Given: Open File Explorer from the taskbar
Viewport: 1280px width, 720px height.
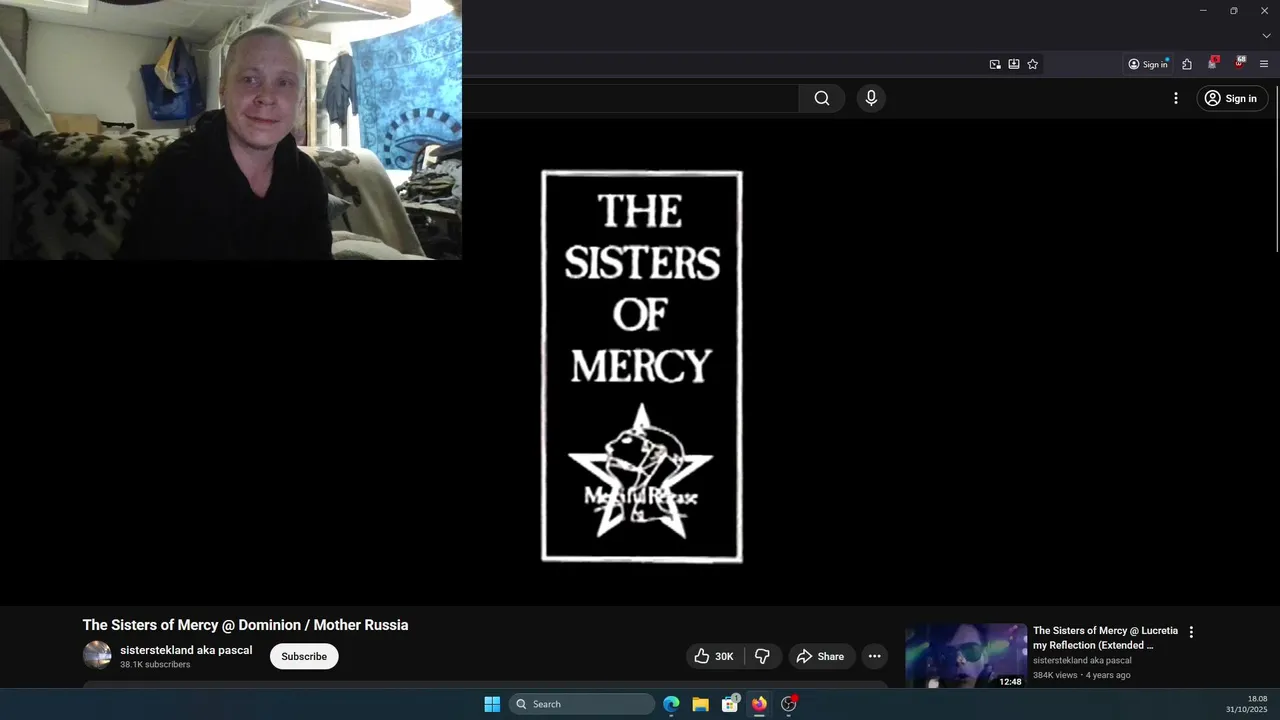Looking at the screenshot, I should pyautogui.click(x=700, y=704).
